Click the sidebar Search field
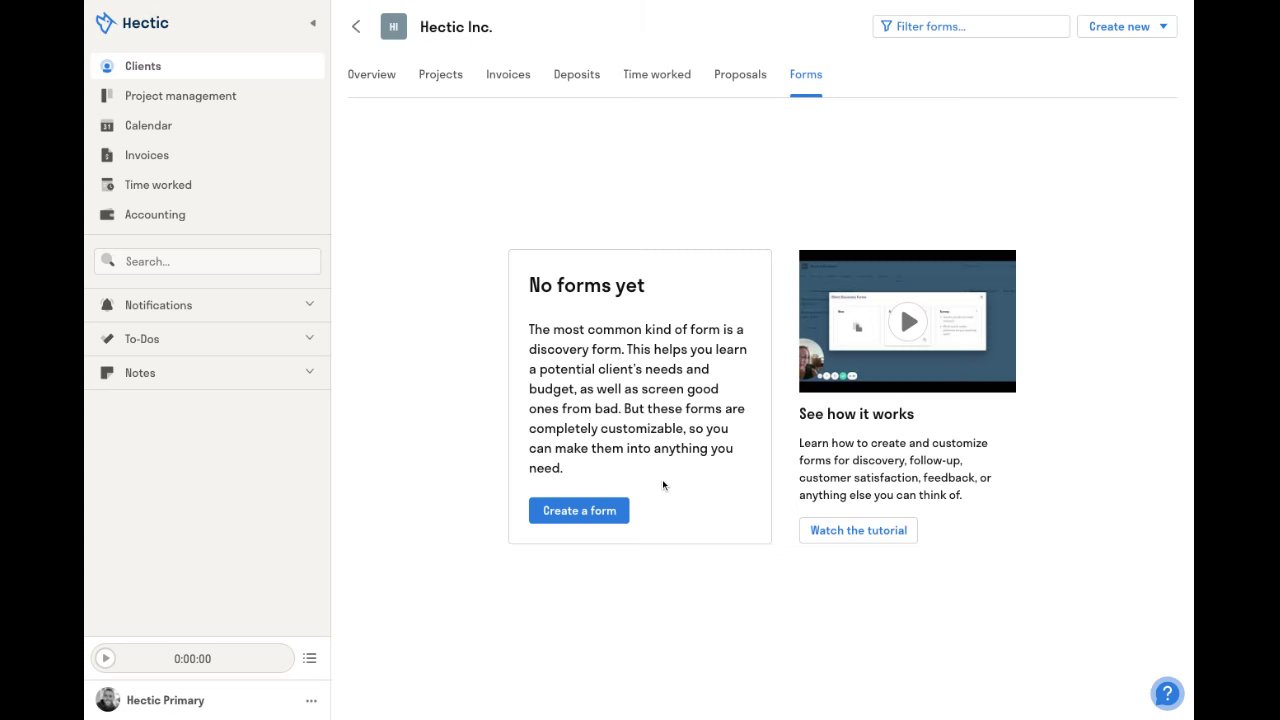 pos(208,261)
